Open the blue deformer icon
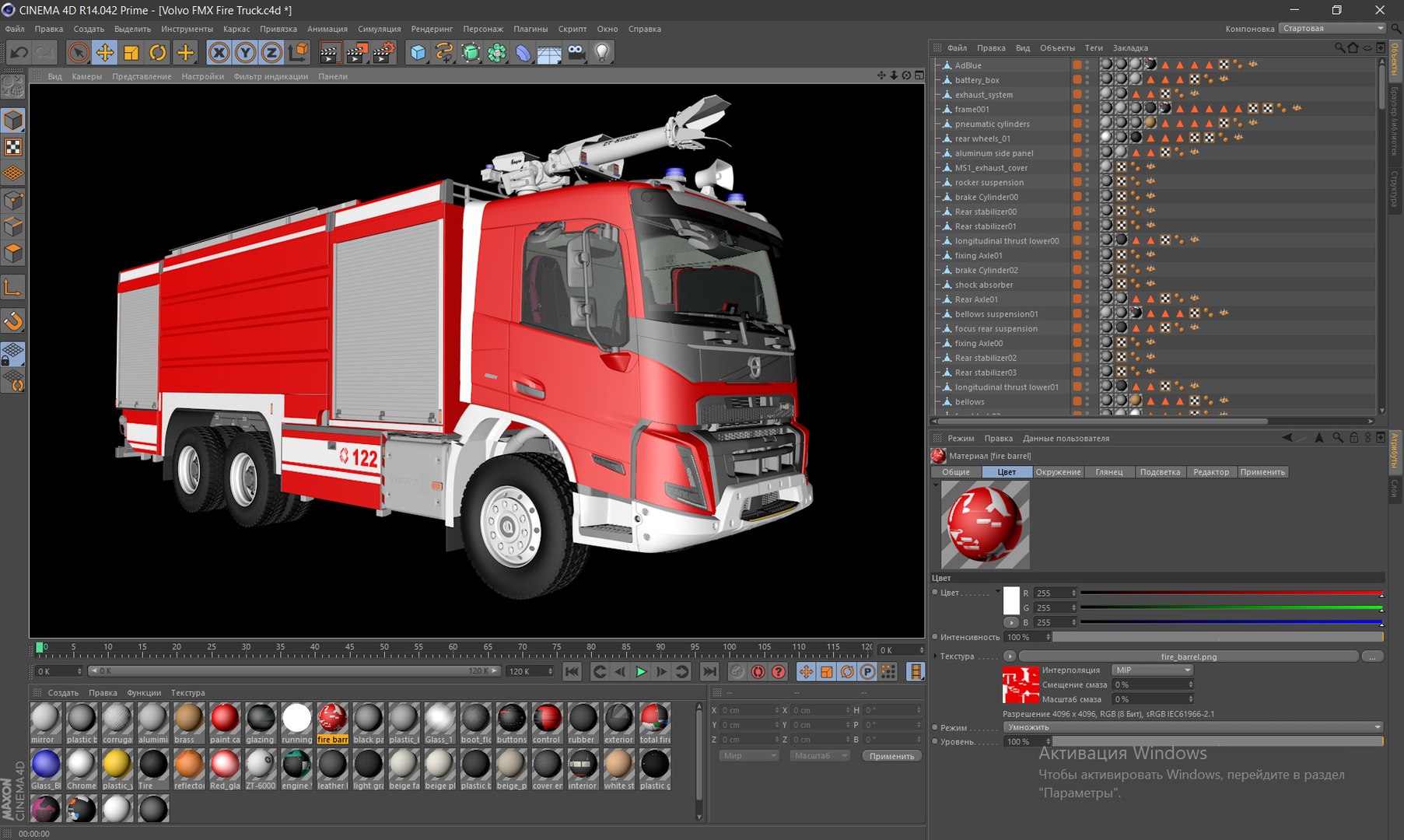Image resolution: width=1404 pixels, height=840 pixels. (523, 52)
